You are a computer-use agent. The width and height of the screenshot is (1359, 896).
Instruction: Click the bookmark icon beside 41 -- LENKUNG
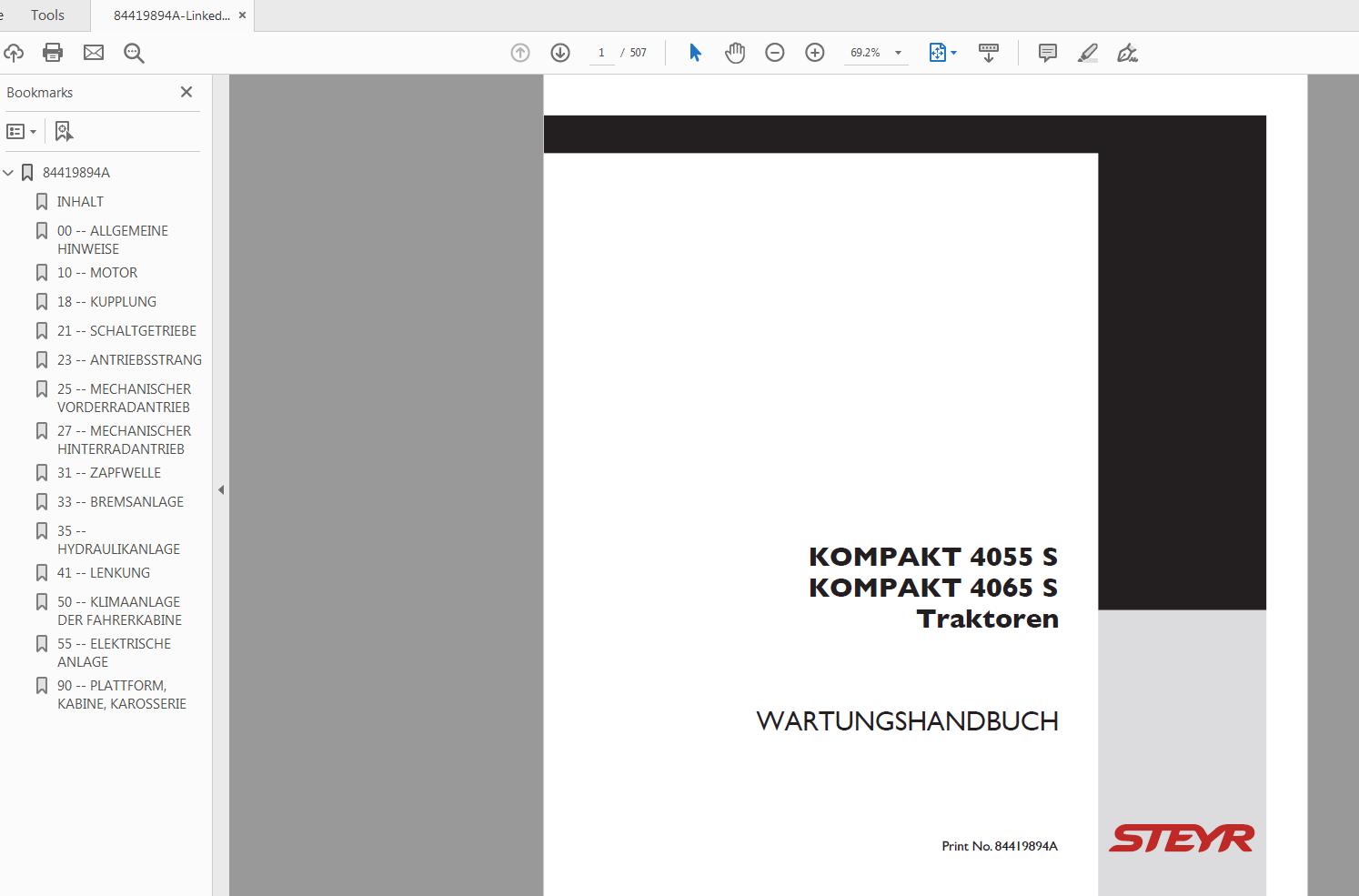click(x=41, y=573)
